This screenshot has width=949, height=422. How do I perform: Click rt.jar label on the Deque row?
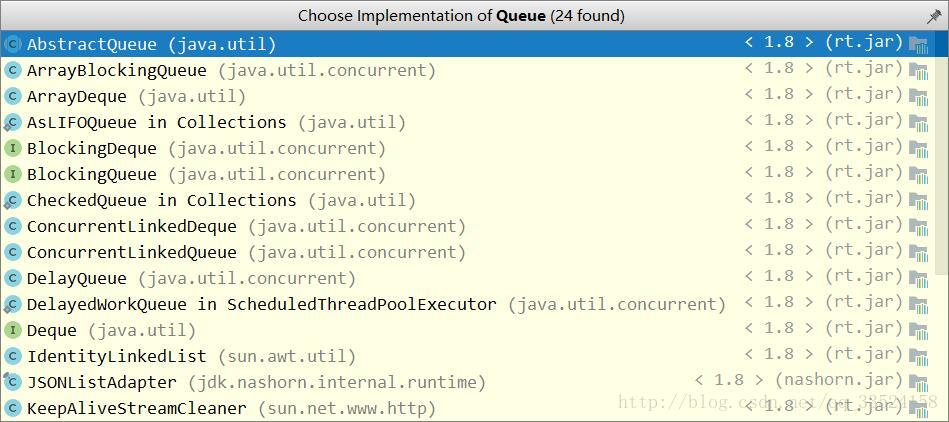[864, 328]
